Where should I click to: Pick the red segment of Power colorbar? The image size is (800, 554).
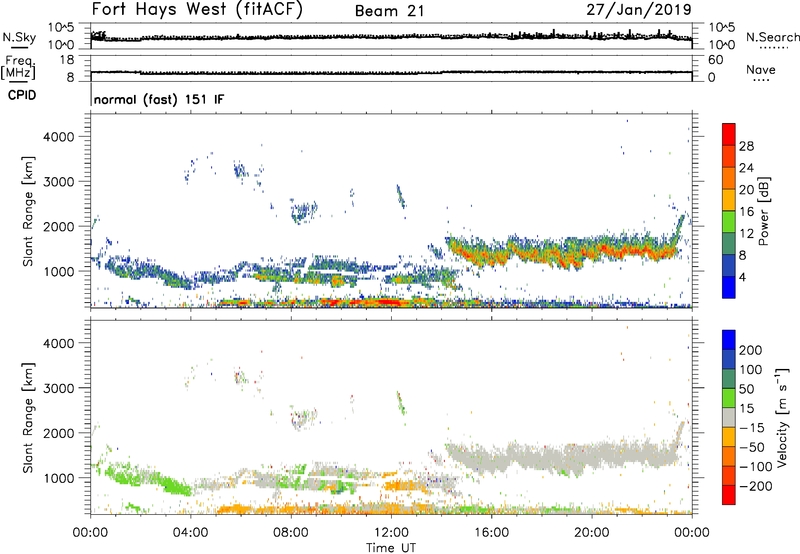729,134
